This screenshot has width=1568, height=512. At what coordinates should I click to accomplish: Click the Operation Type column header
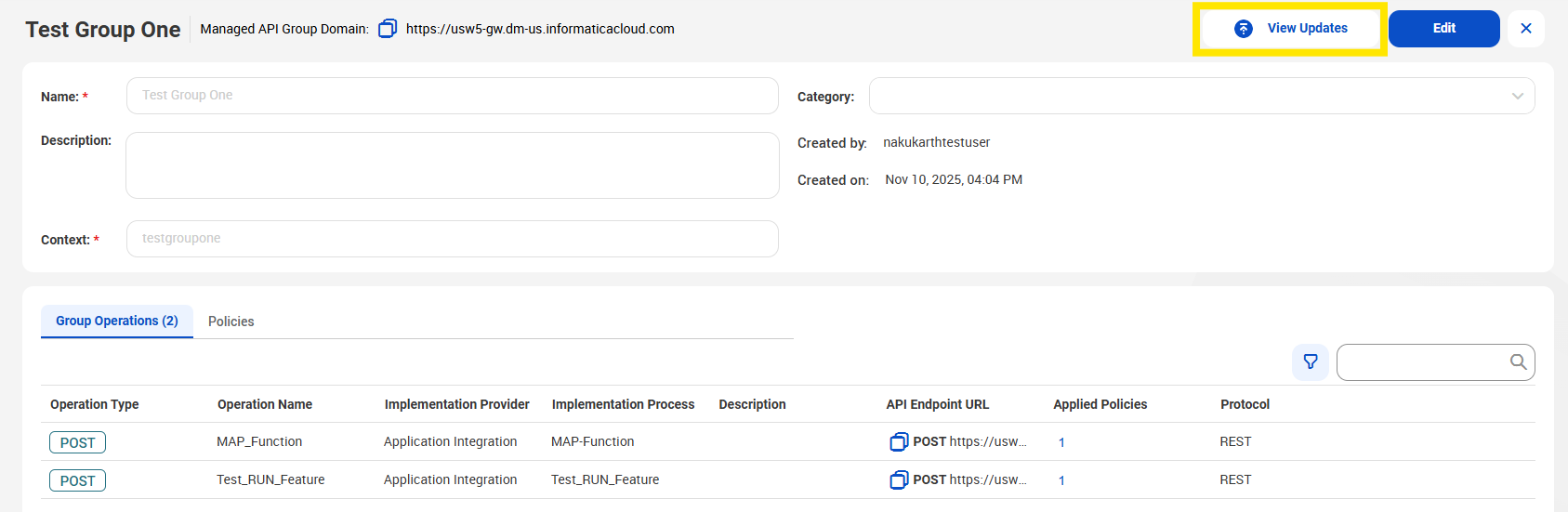pos(95,405)
